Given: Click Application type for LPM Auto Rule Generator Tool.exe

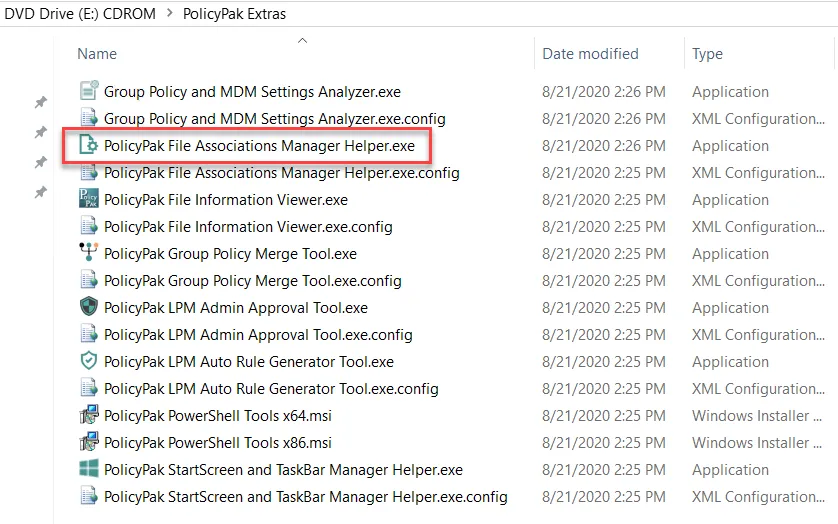Looking at the screenshot, I should tap(730, 363).
